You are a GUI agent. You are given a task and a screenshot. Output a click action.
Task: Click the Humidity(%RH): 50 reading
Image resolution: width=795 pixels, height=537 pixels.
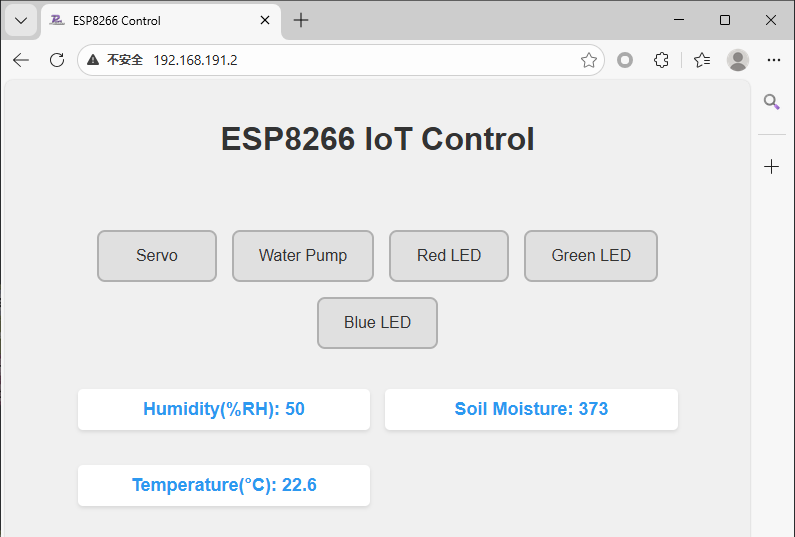pyautogui.click(x=224, y=409)
